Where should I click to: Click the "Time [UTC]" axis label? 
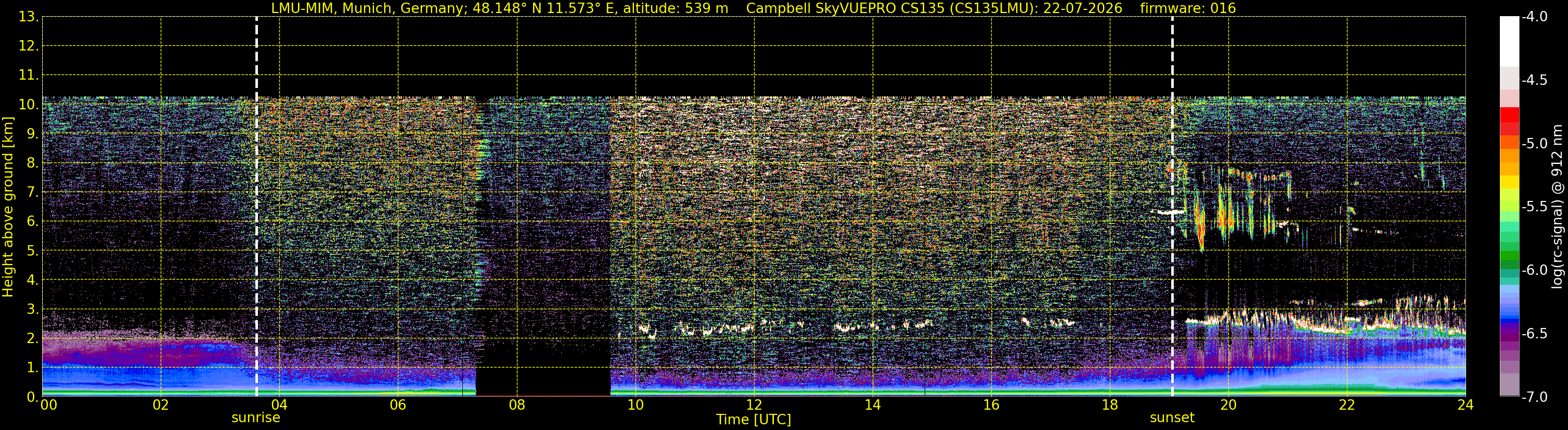click(754, 420)
